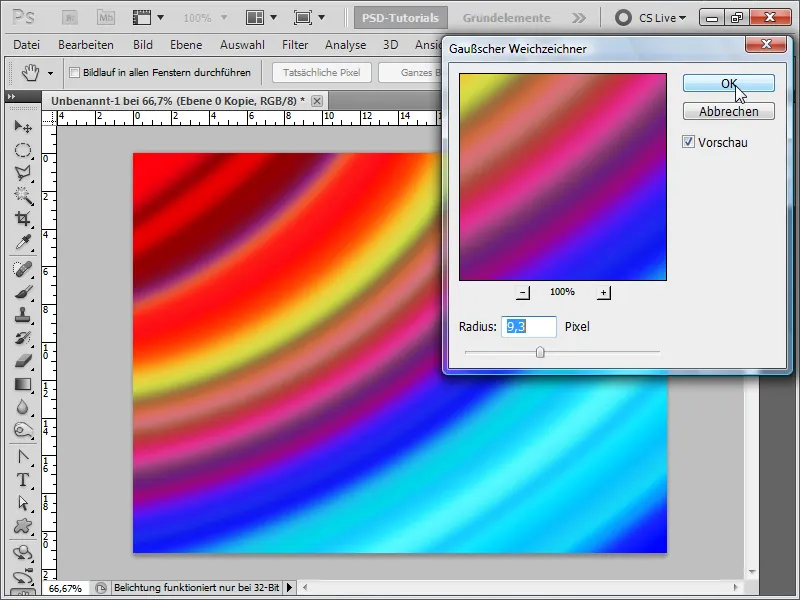800x600 pixels.
Task: Click the 66,67% zoom field in status bar
Action: 65,588
